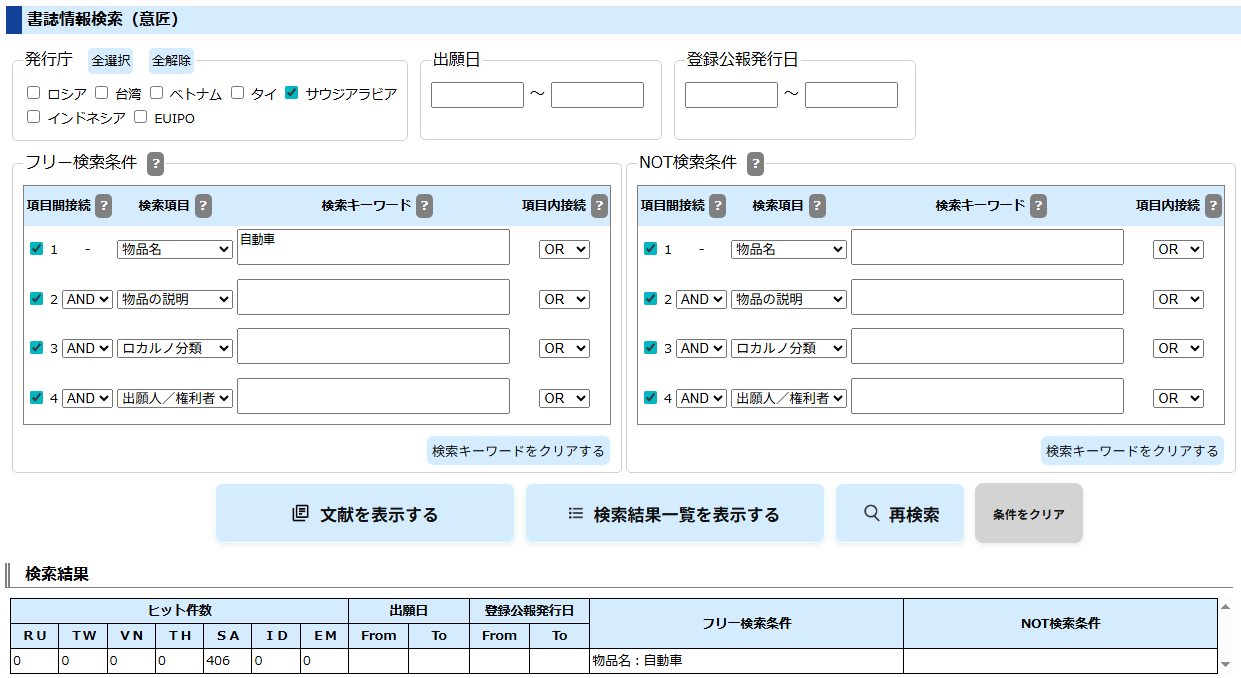1241x678 pixels.
Task: Open help for 検索キーワード in free search
Action: point(424,206)
